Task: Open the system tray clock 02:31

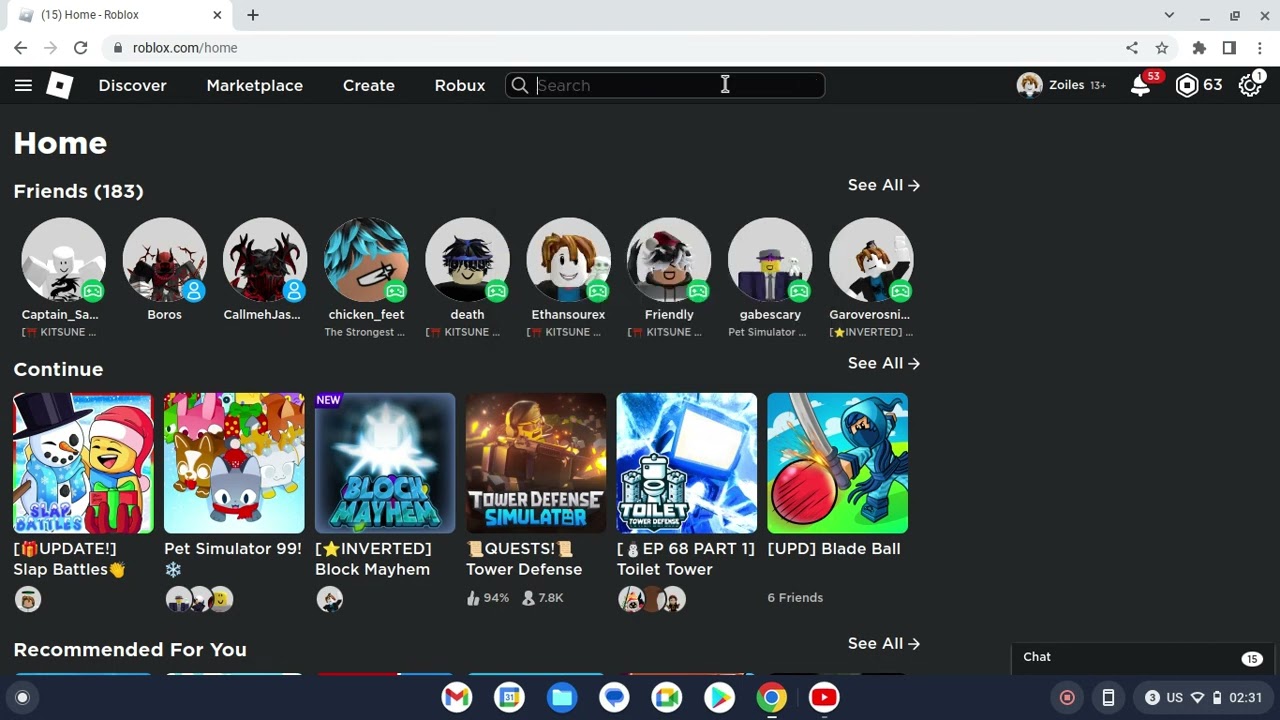Action: [1245, 698]
